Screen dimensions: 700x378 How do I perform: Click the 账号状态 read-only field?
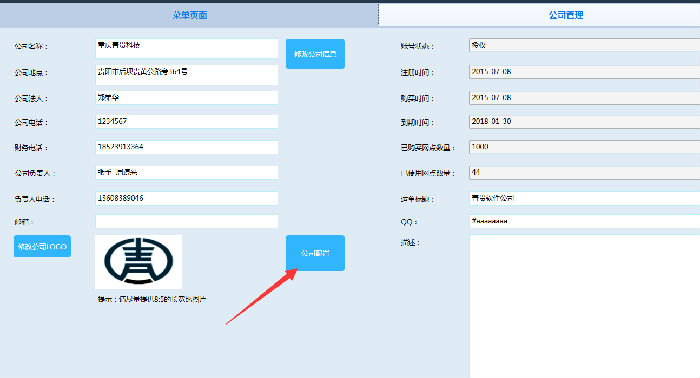click(584, 45)
